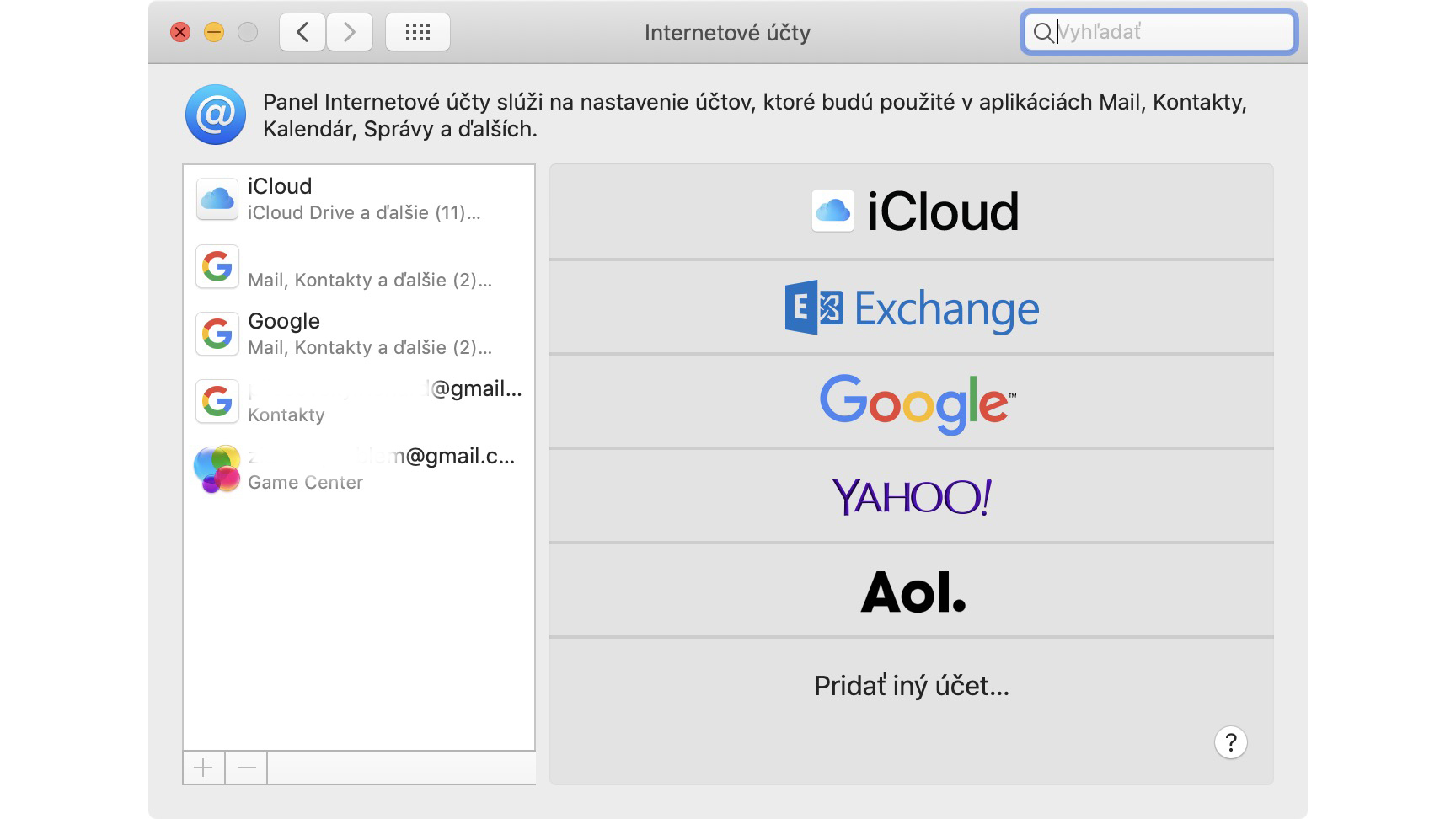Remove account with minus button
The image size is (1456, 819).
pyautogui.click(x=247, y=768)
